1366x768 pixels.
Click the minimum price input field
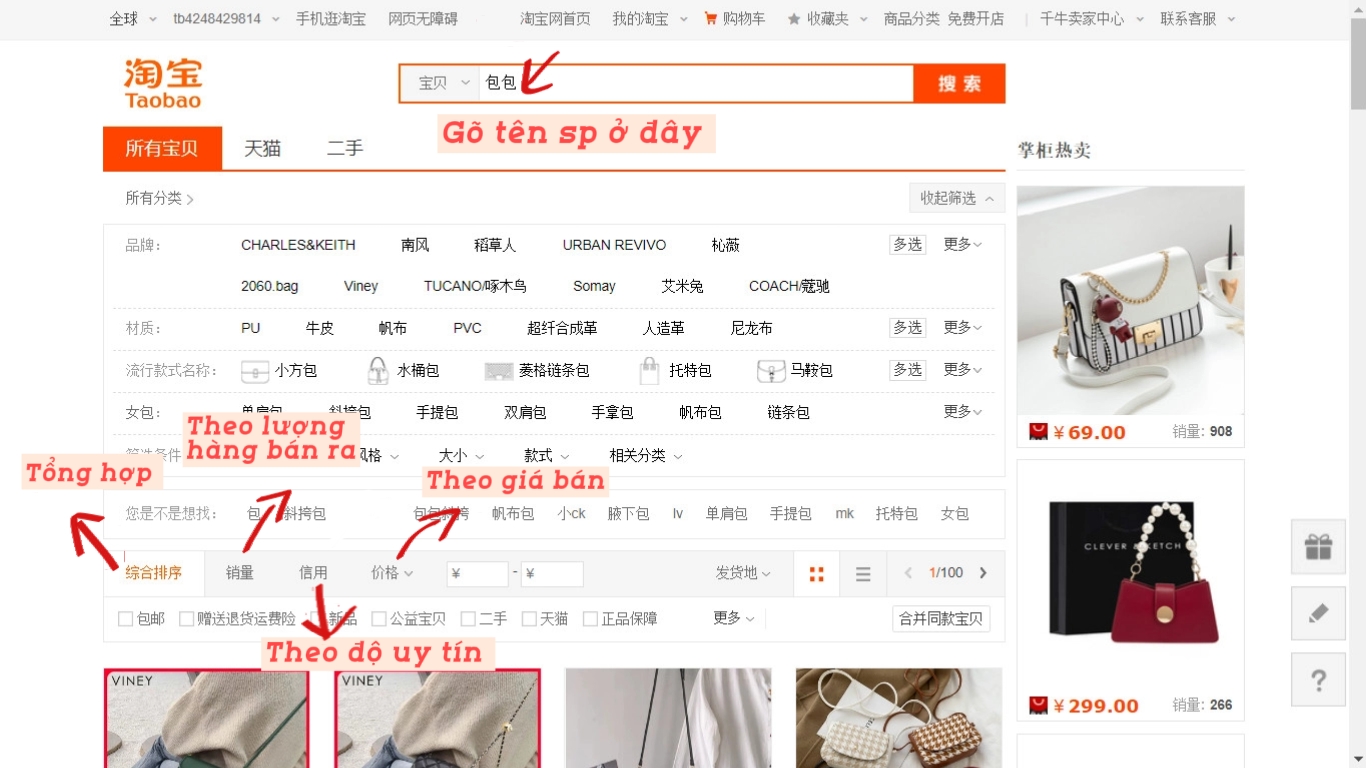pyautogui.click(x=478, y=574)
